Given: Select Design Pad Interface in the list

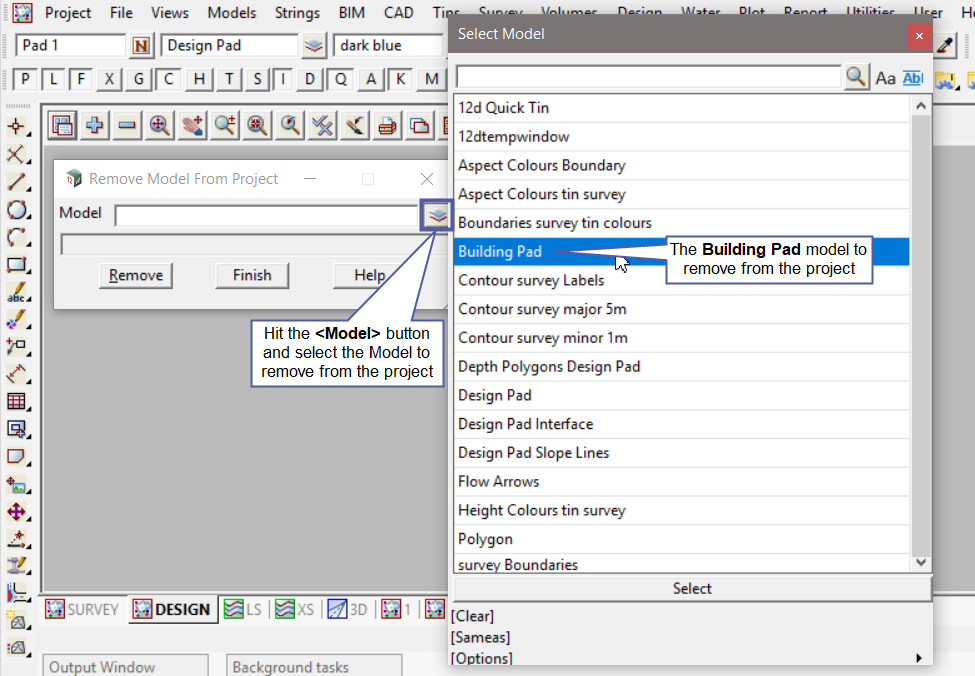Looking at the screenshot, I should coord(525,424).
